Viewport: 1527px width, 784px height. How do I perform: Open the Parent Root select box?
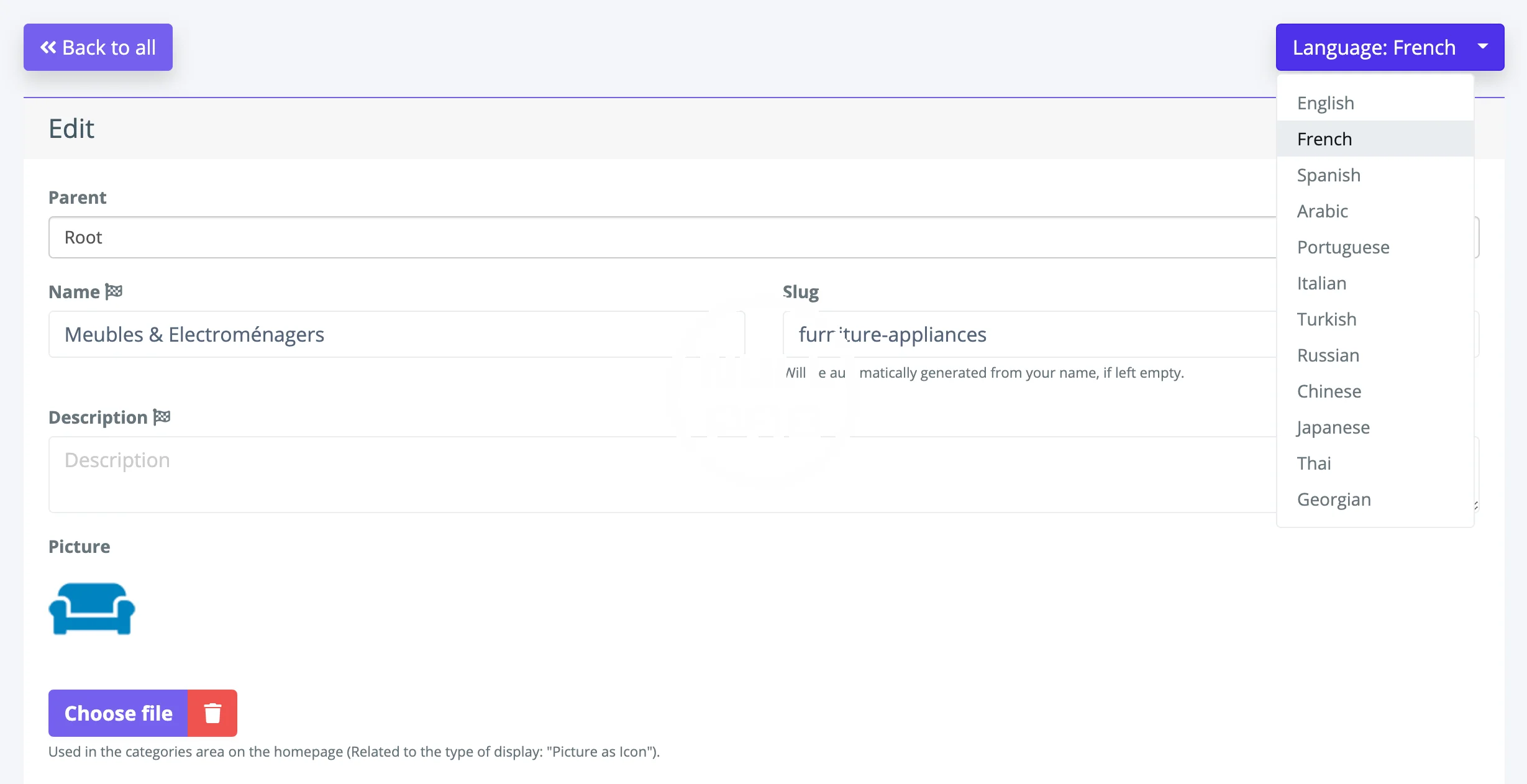[659, 237]
